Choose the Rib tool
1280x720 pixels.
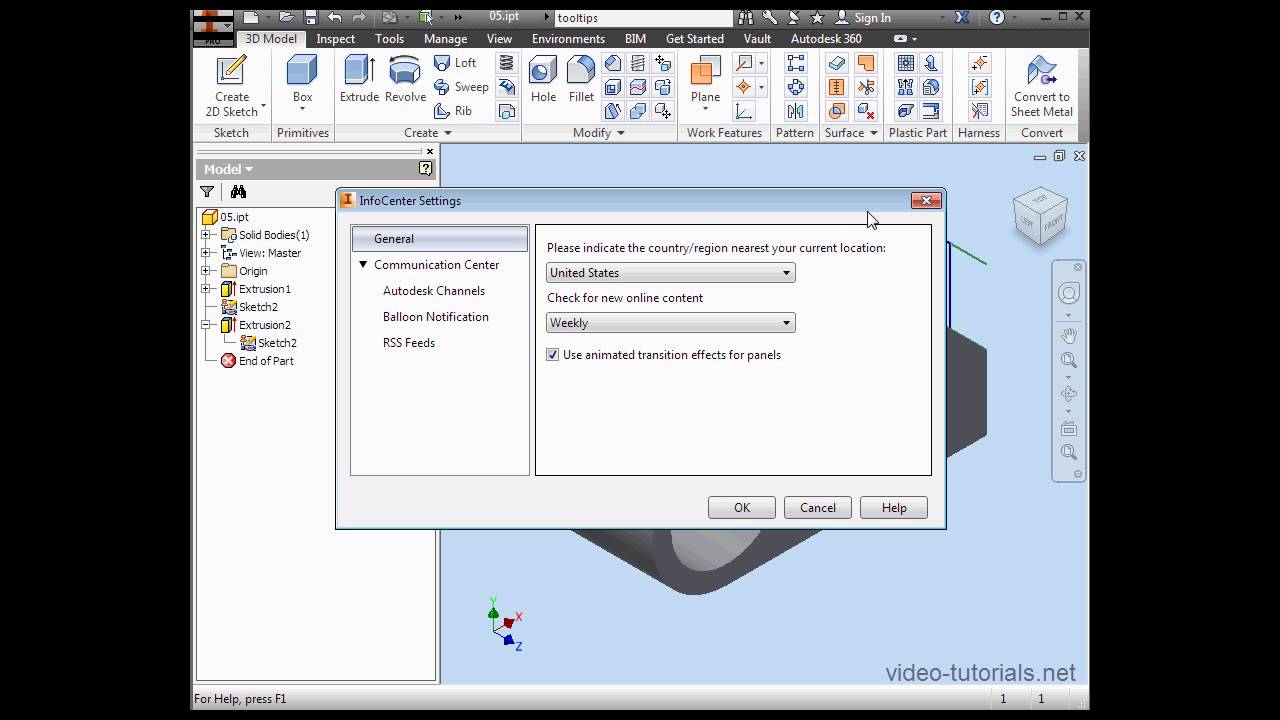click(x=453, y=111)
